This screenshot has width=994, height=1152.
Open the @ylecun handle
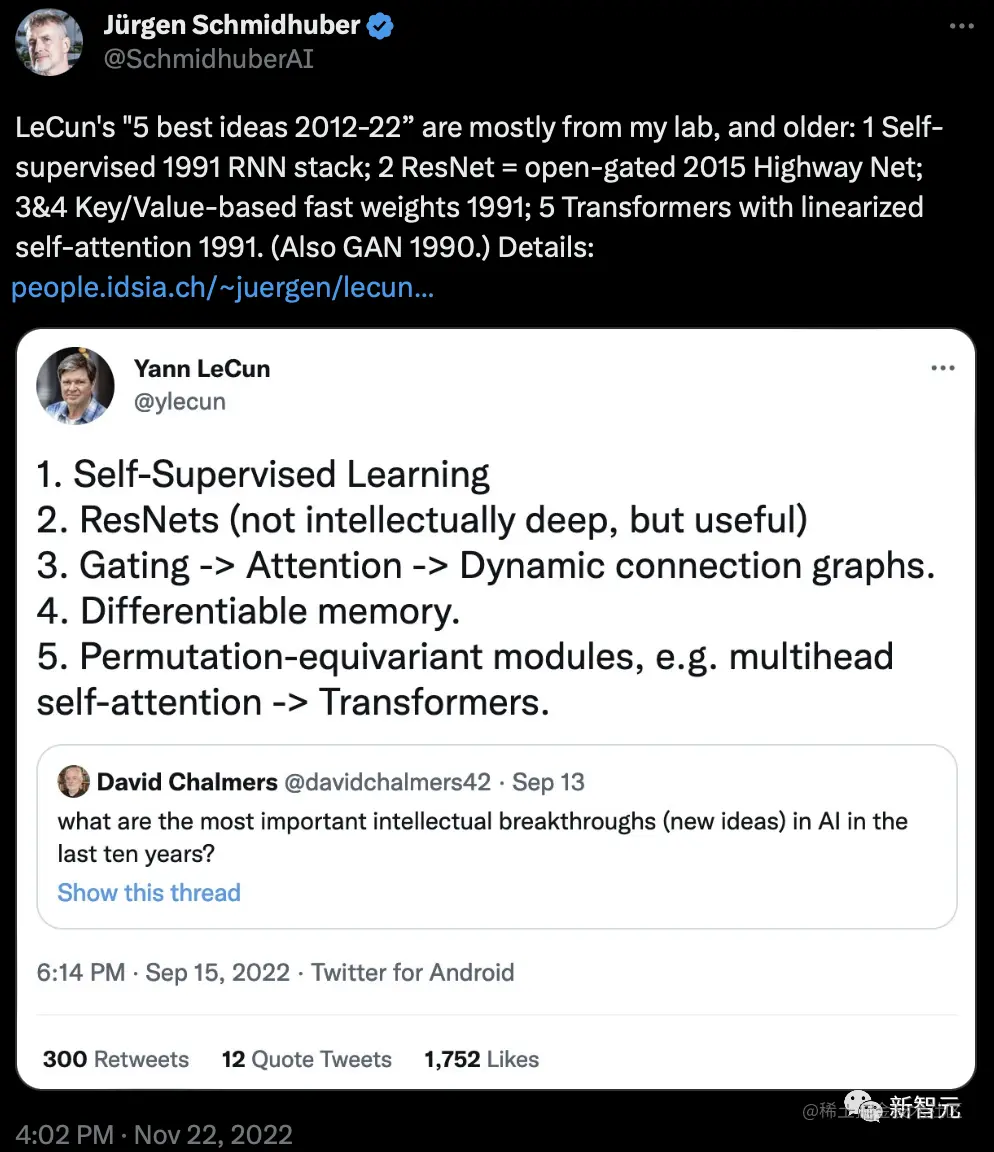(180, 401)
